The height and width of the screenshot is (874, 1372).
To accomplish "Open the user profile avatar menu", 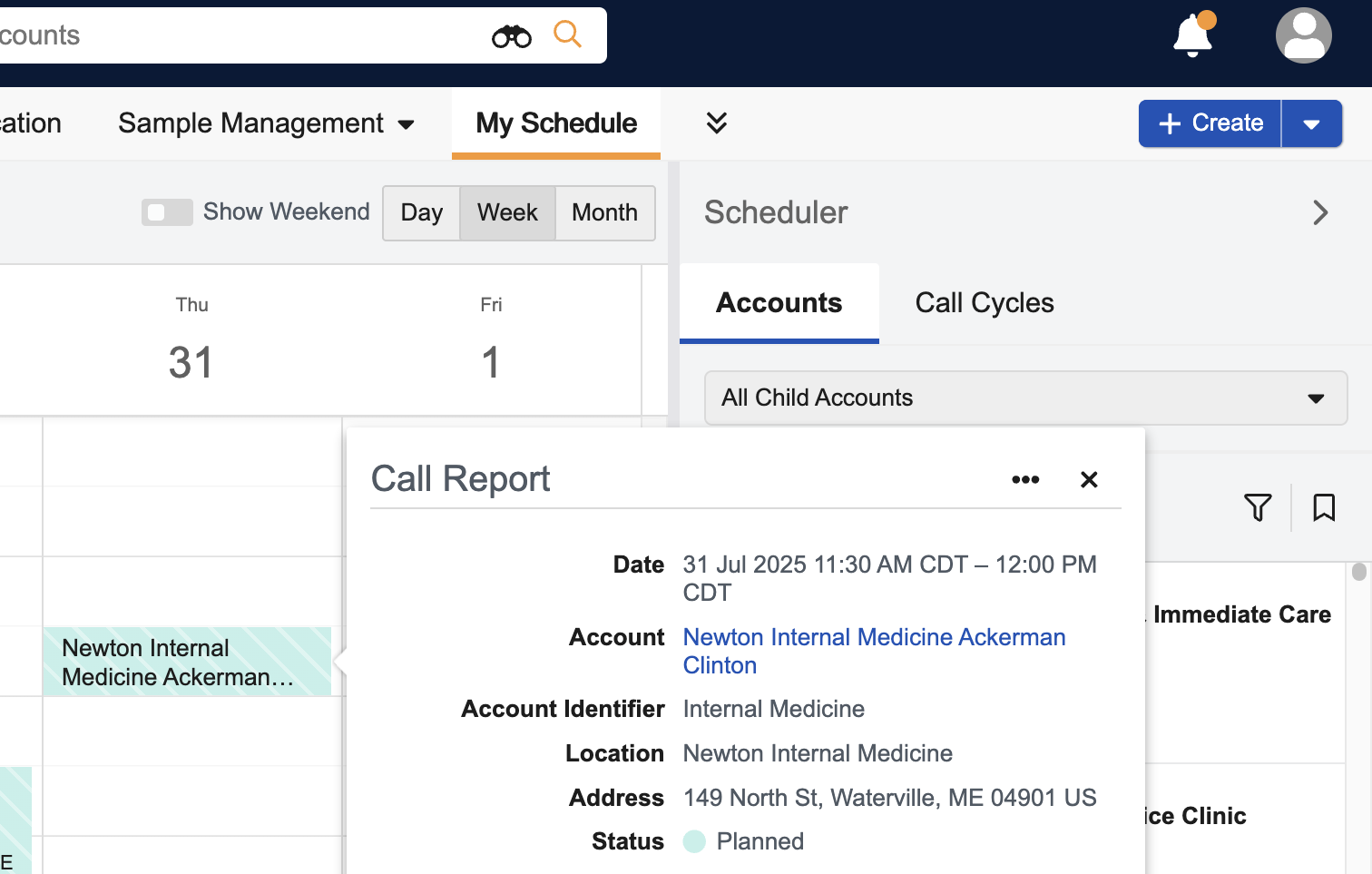I will (1303, 36).
